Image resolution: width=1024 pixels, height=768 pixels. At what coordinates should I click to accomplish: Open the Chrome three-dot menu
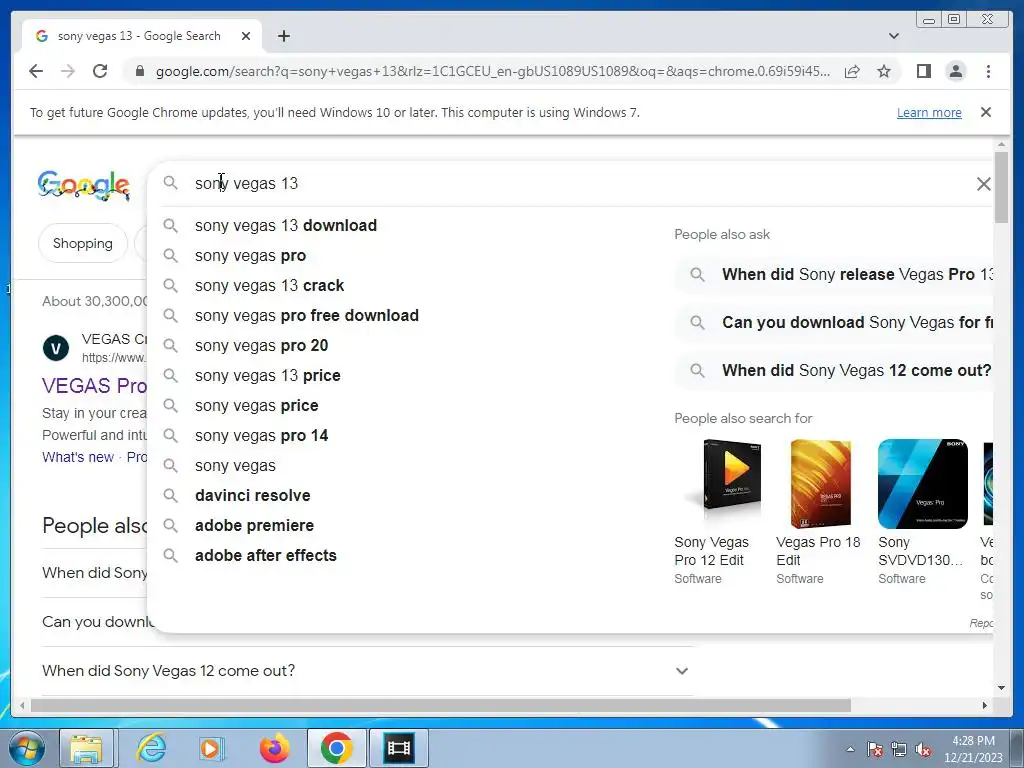[x=988, y=71]
